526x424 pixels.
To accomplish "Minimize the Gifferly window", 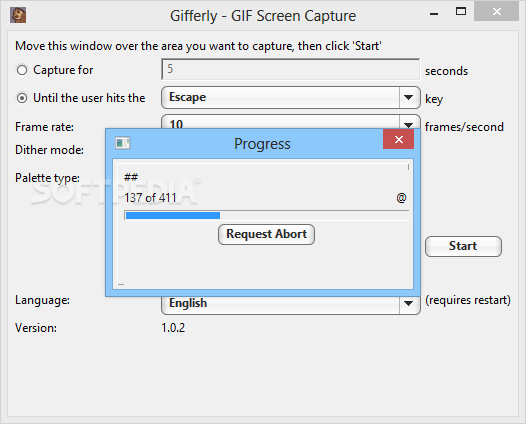I will point(434,13).
